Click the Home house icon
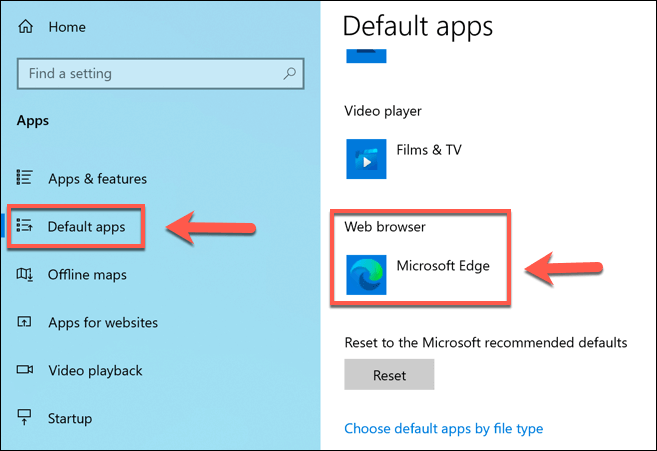 tap(26, 26)
